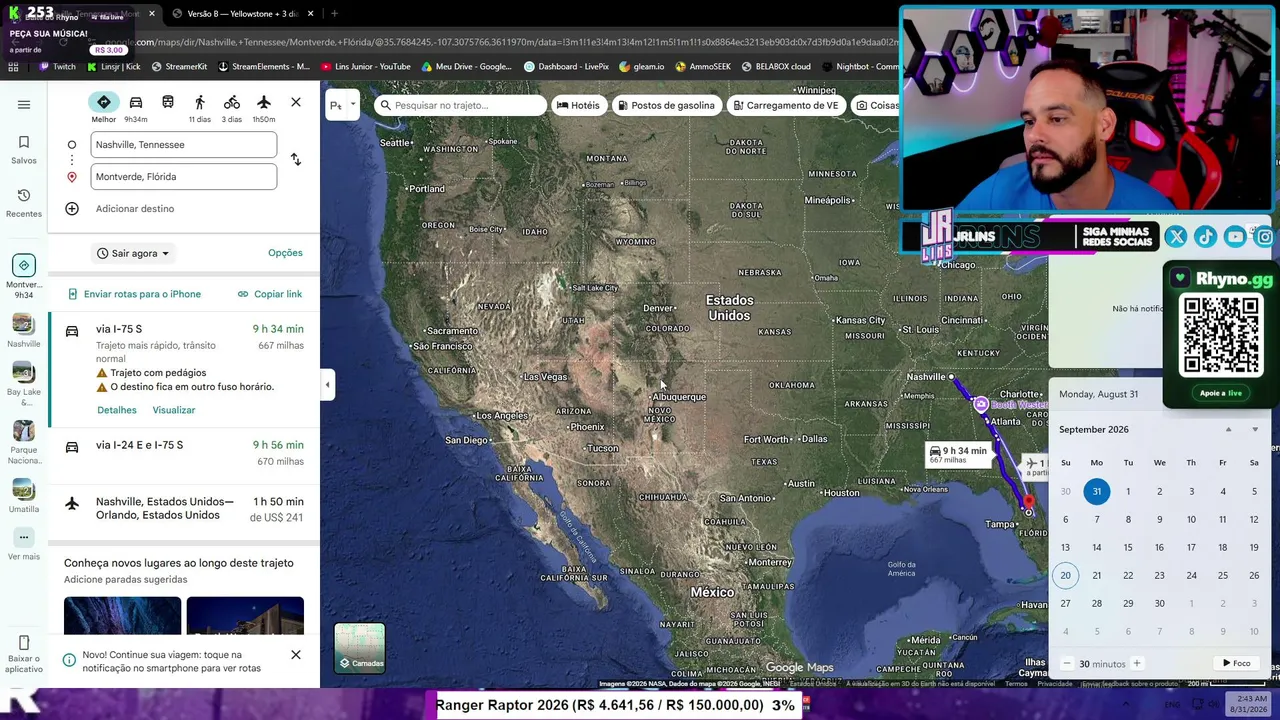Viewport: 1280px width, 720px height.
Task: Click the 9 h 34 min route label on the map
Action: (958, 454)
